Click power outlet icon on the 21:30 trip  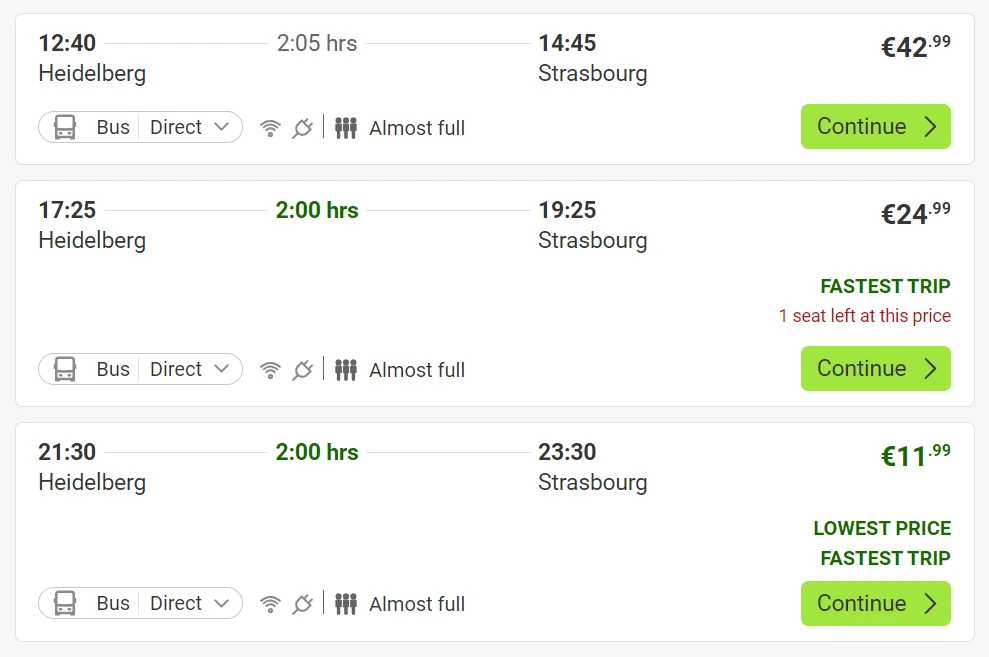click(x=302, y=604)
